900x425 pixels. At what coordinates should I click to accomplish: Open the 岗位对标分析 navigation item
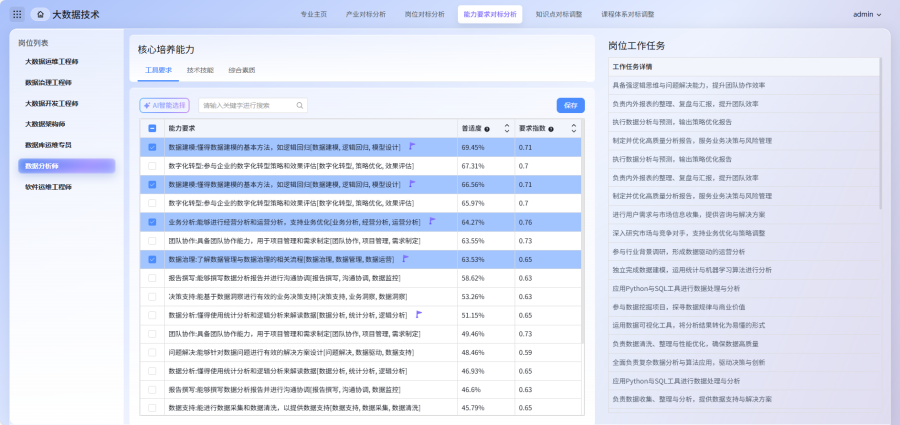coord(425,14)
